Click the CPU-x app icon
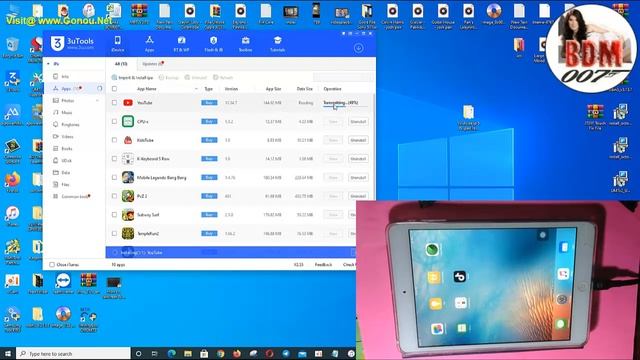This screenshot has height=360, width=640. tap(128, 121)
